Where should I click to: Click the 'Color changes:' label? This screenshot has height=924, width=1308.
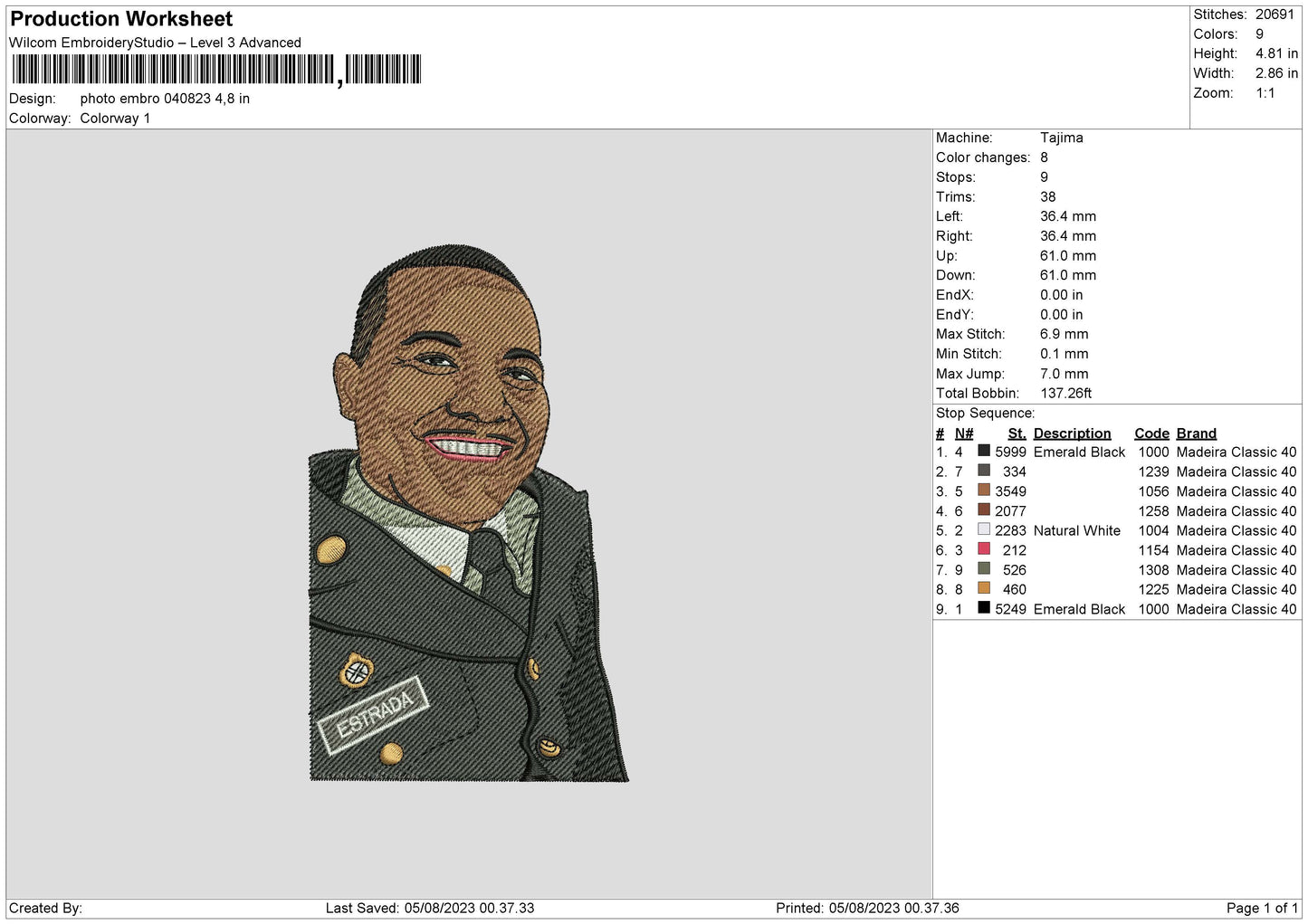[x=983, y=157]
